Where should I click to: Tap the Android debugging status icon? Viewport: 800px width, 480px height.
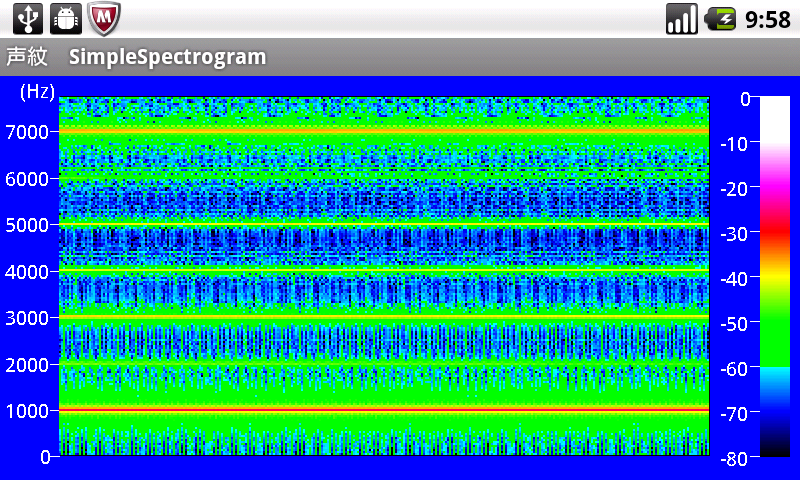point(66,19)
